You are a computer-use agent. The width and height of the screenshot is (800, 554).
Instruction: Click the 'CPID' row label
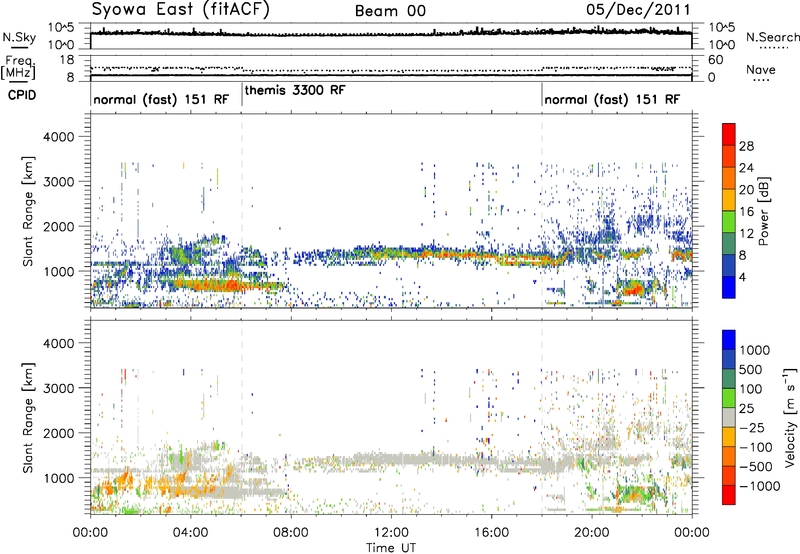pos(22,95)
